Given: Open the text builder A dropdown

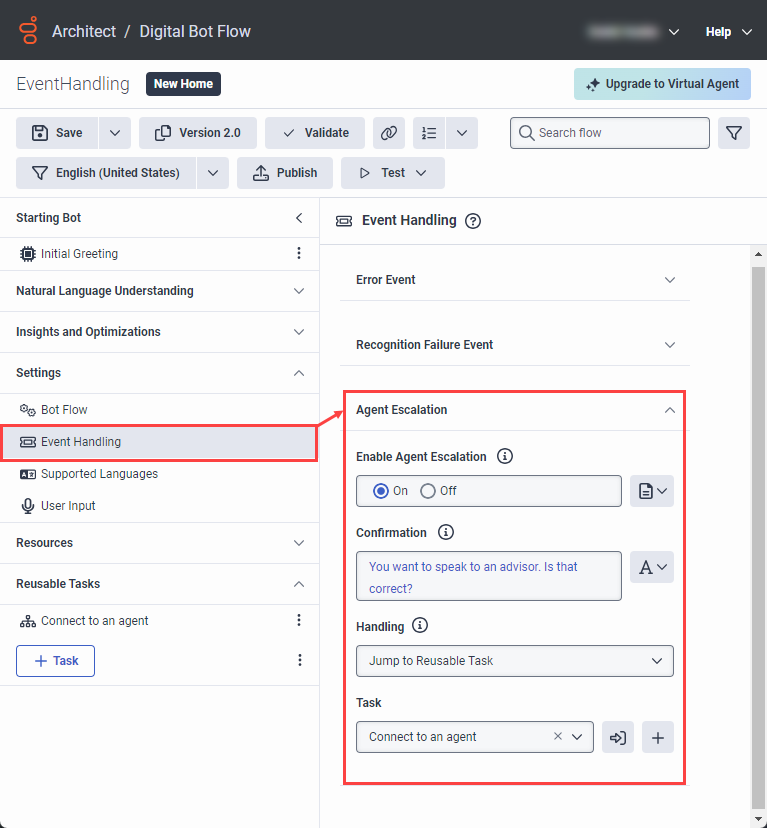Looking at the screenshot, I should pos(652,567).
